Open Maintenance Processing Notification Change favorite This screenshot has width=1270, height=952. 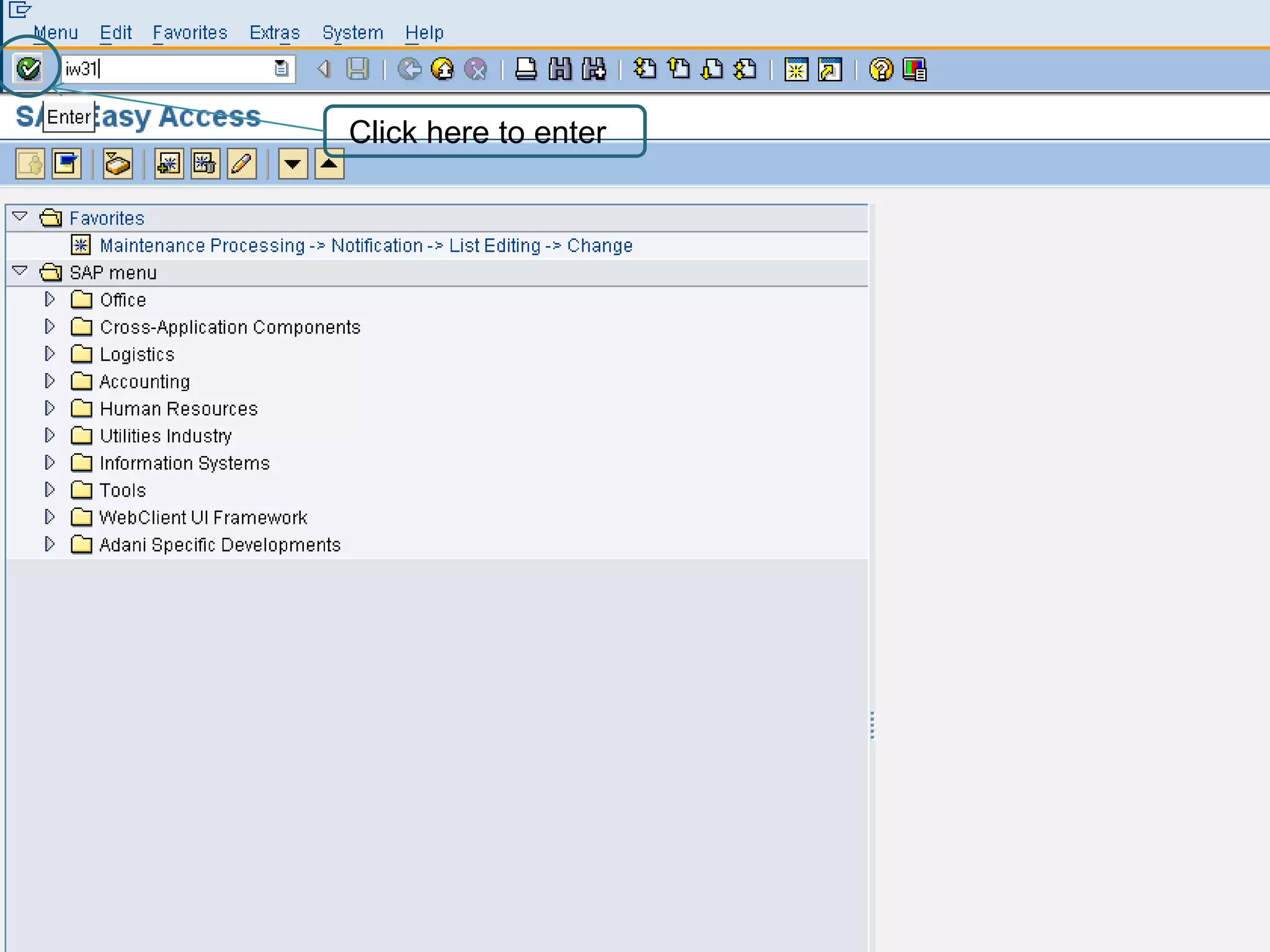click(366, 245)
